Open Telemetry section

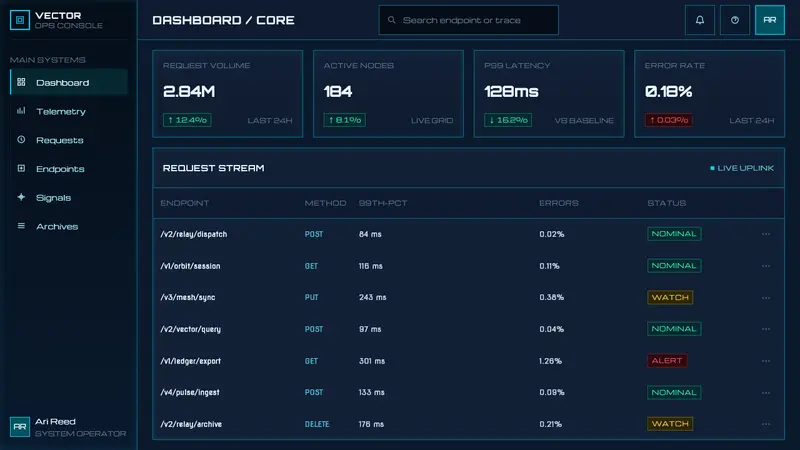68,111
